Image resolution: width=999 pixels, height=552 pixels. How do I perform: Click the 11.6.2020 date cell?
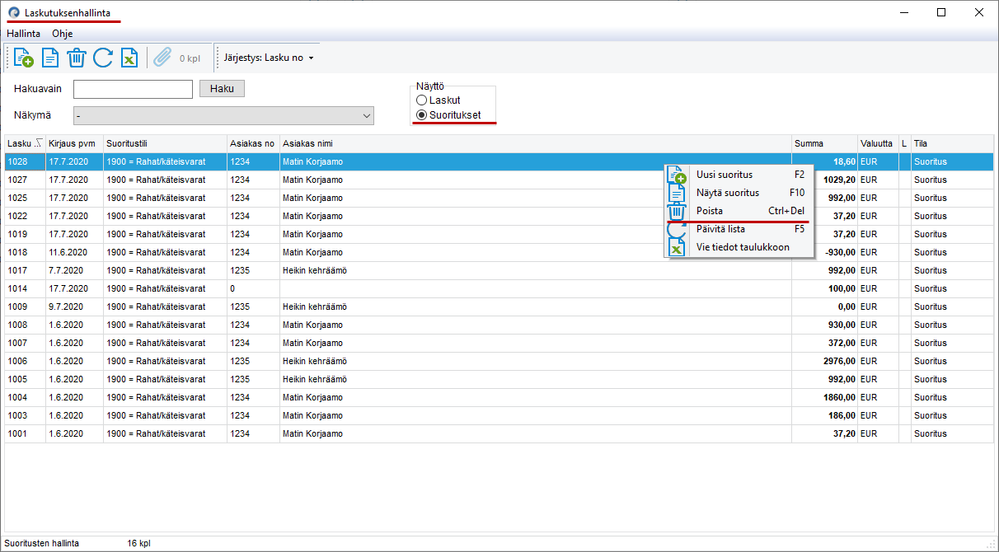click(75, 252)
